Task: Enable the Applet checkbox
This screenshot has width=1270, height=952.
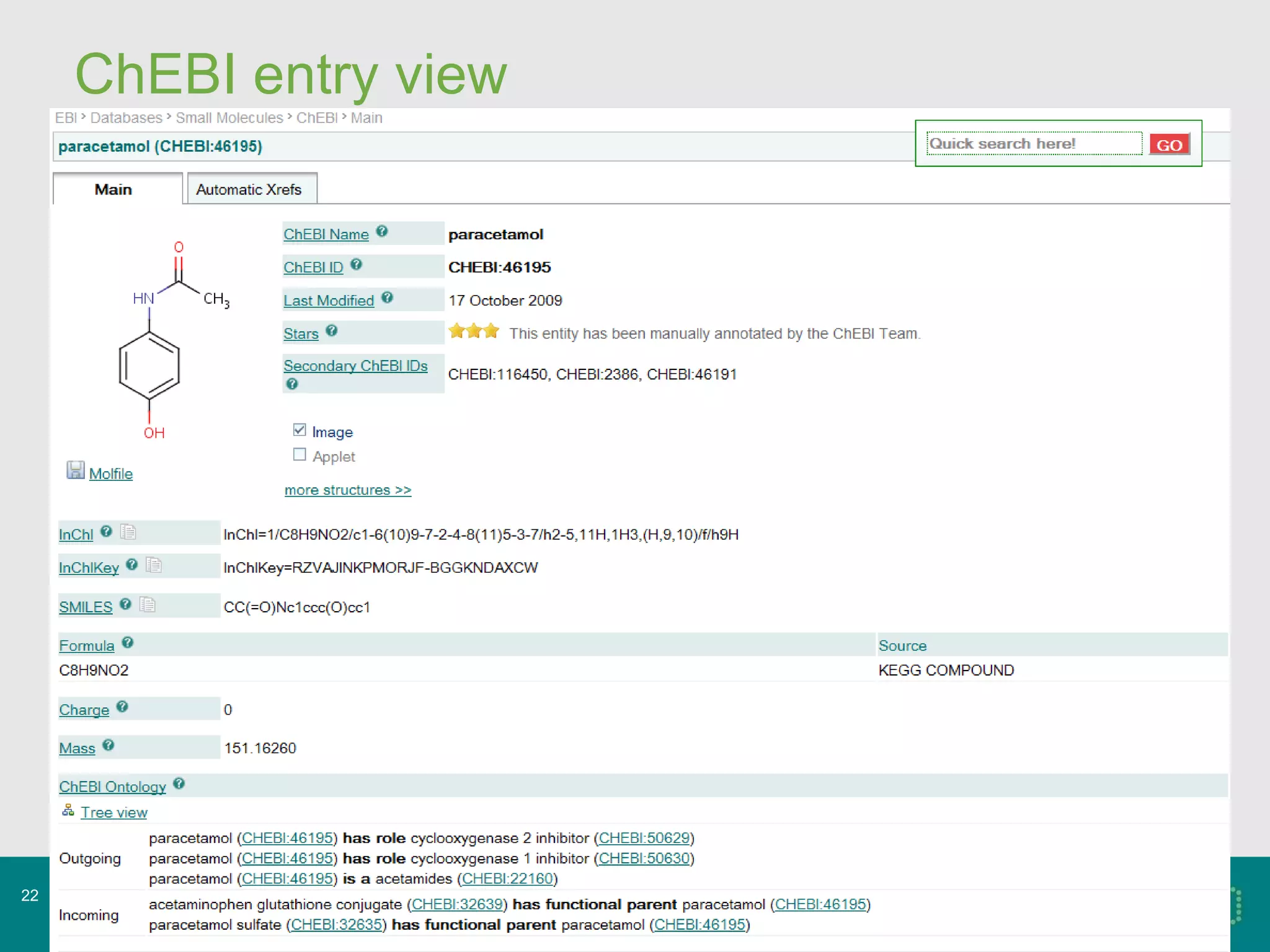Action: point(300,454)
